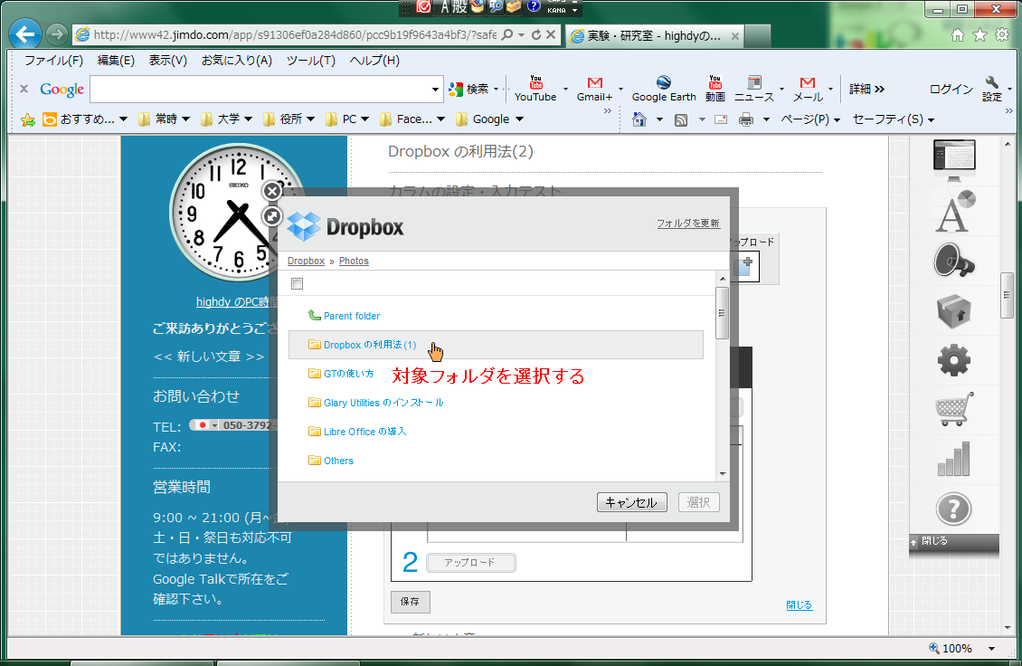The height and width of the screenshot is (666, 1022).
Task: Open the Jimdo shopping cart icon
Action: pyautogui.click(x=954, y=409)
